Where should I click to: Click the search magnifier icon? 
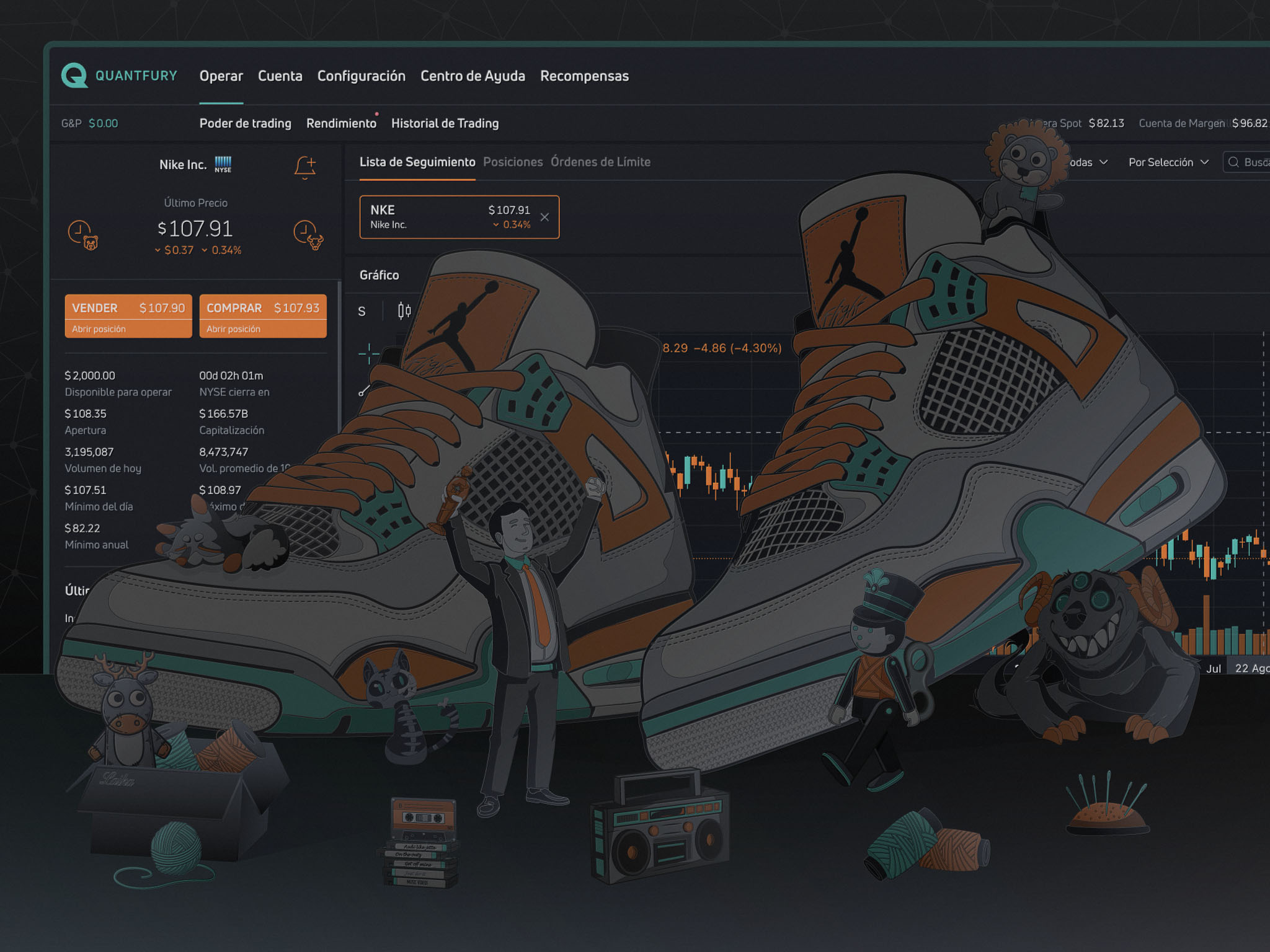pyautogui.click(x=1234, y=162)
